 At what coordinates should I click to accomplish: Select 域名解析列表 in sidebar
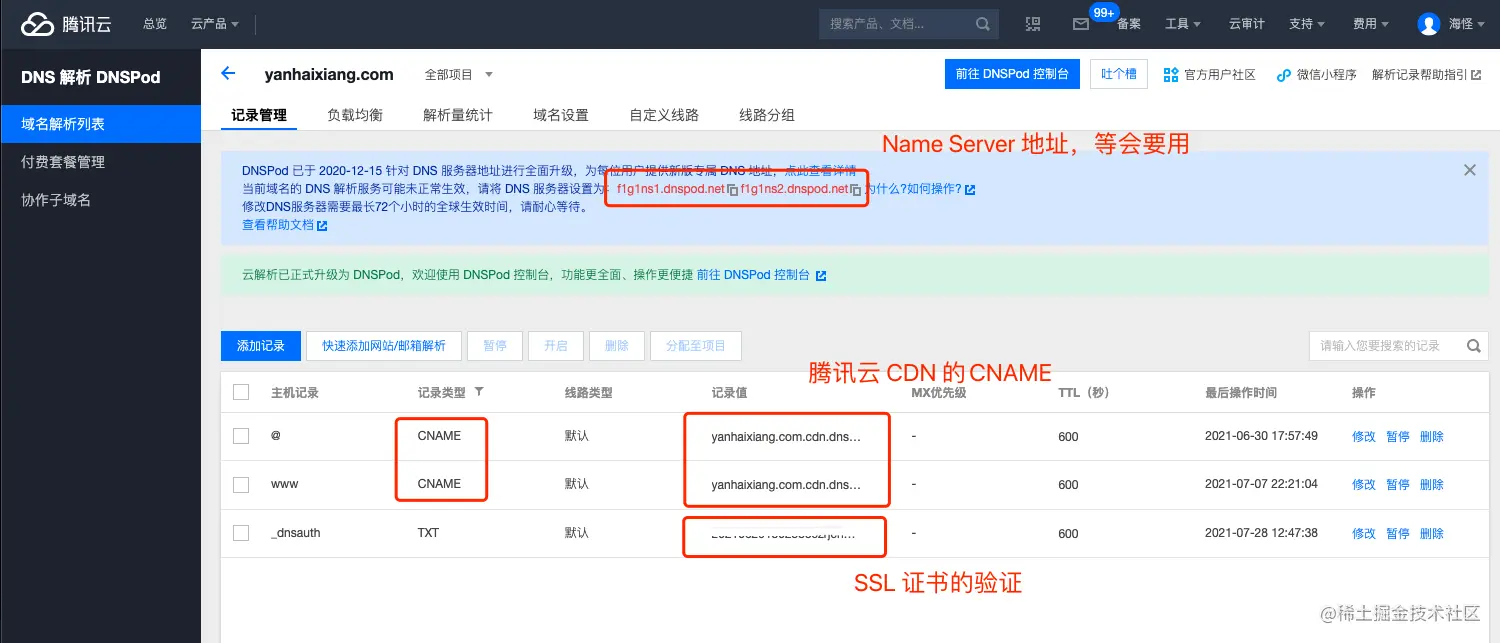[100, 124]
